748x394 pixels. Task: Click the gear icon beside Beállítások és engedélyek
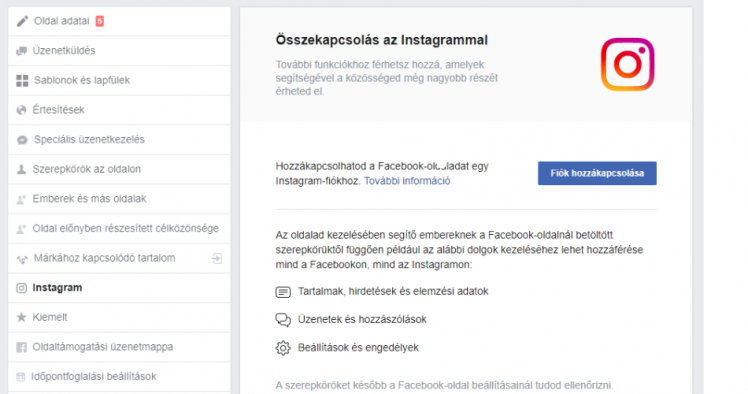[283, 348]
